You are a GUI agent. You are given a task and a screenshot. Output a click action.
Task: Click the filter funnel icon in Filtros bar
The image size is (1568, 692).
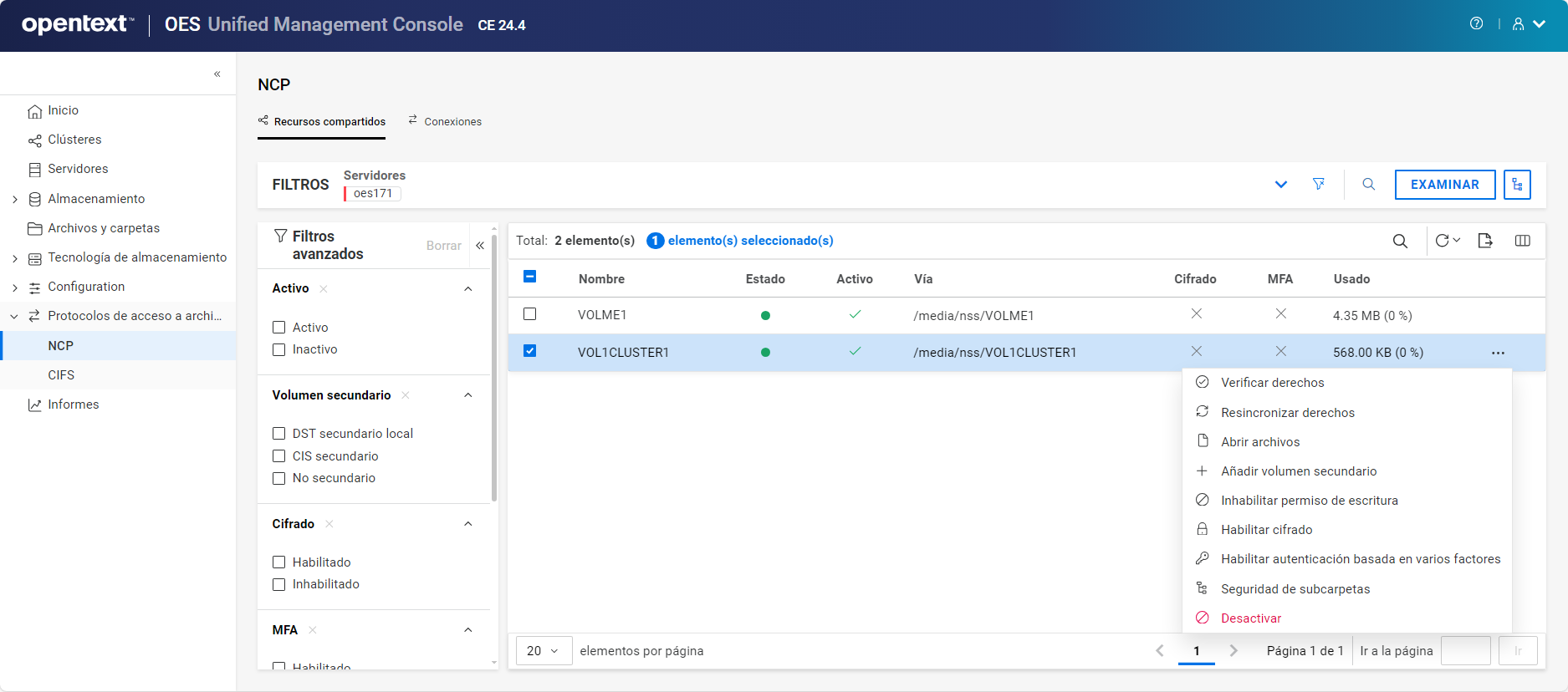click(x=1318, y=184)
